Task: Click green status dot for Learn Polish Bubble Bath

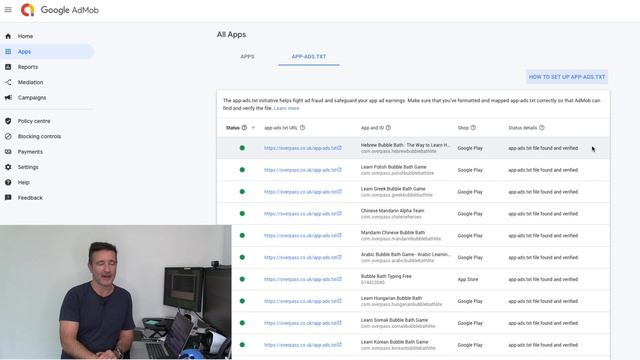Action: [x=242, y=170]
